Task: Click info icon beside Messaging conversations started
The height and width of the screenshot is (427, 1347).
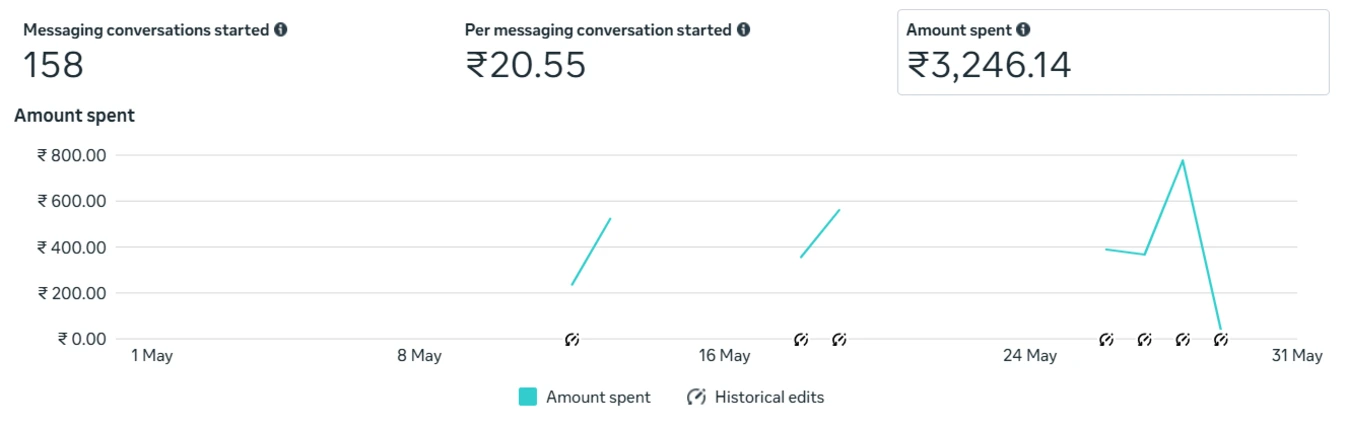Action: (x=281, y=30)
